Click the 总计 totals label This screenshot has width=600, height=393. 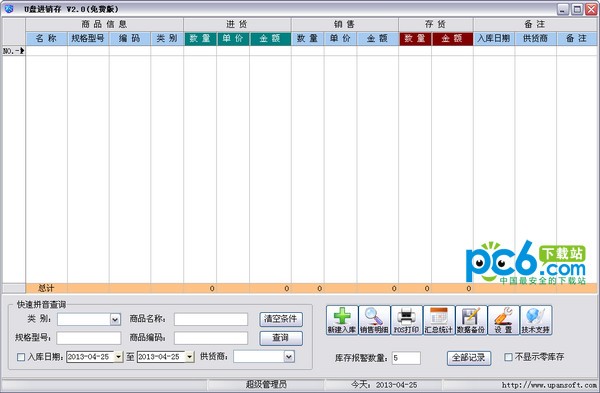[x=46, y=288]
